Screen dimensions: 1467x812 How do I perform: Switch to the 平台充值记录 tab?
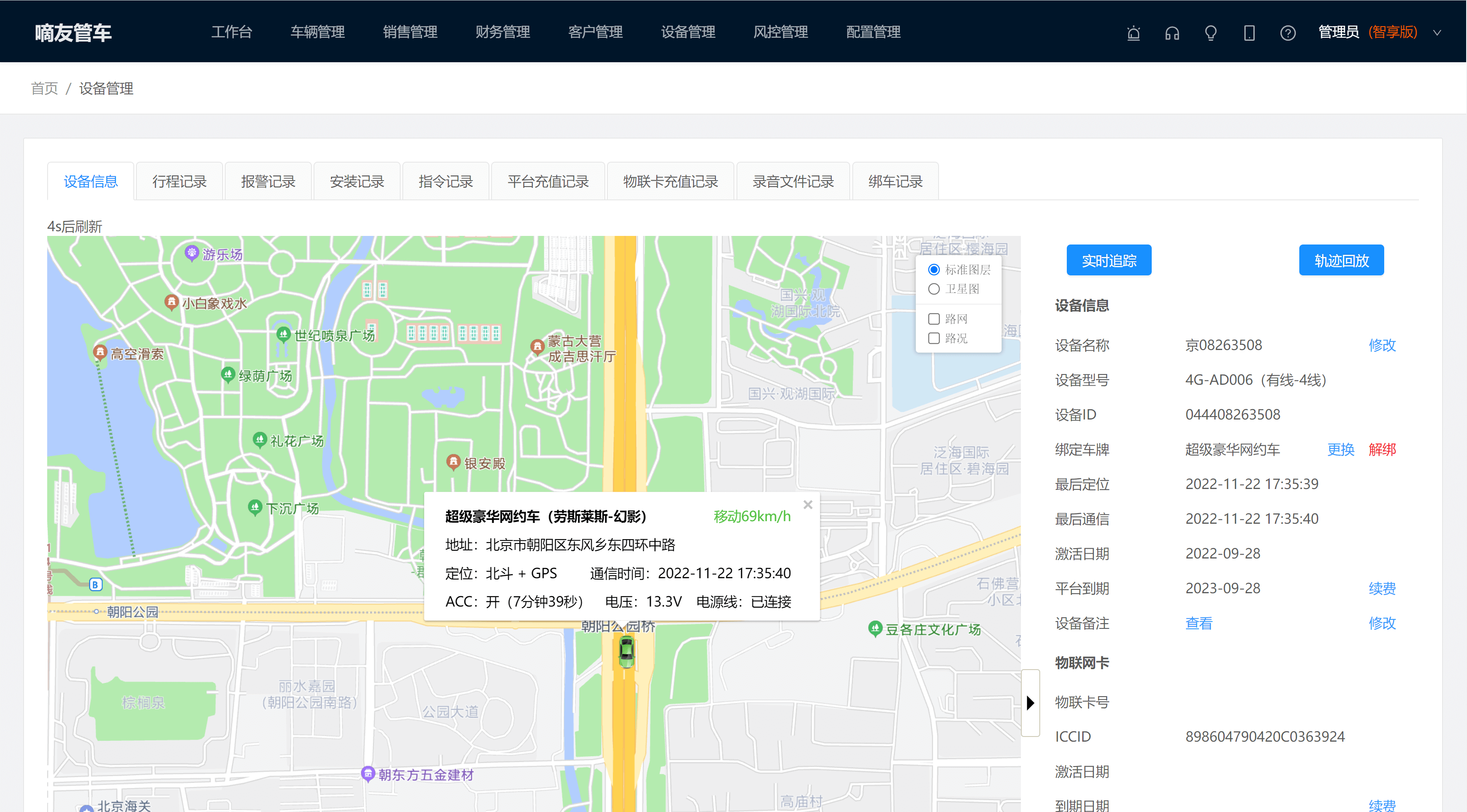pyautogui.click(x=548, y=181)
